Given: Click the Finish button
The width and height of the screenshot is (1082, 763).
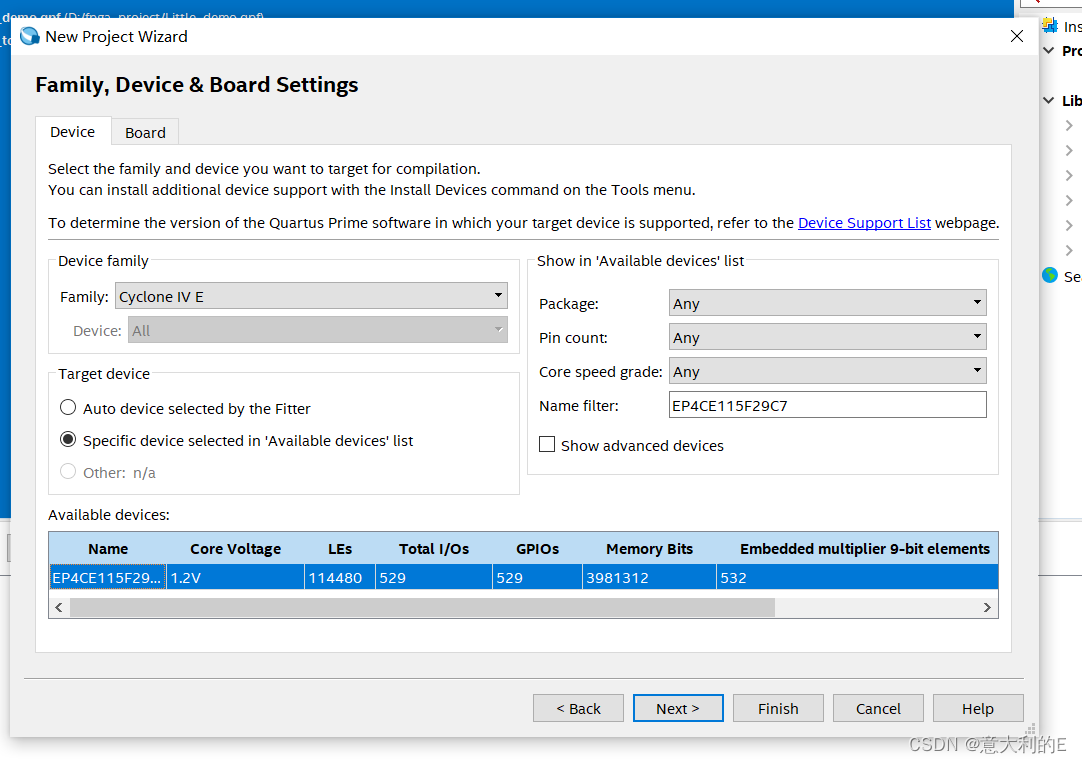Looking at the screenshot, I should 777,708.
